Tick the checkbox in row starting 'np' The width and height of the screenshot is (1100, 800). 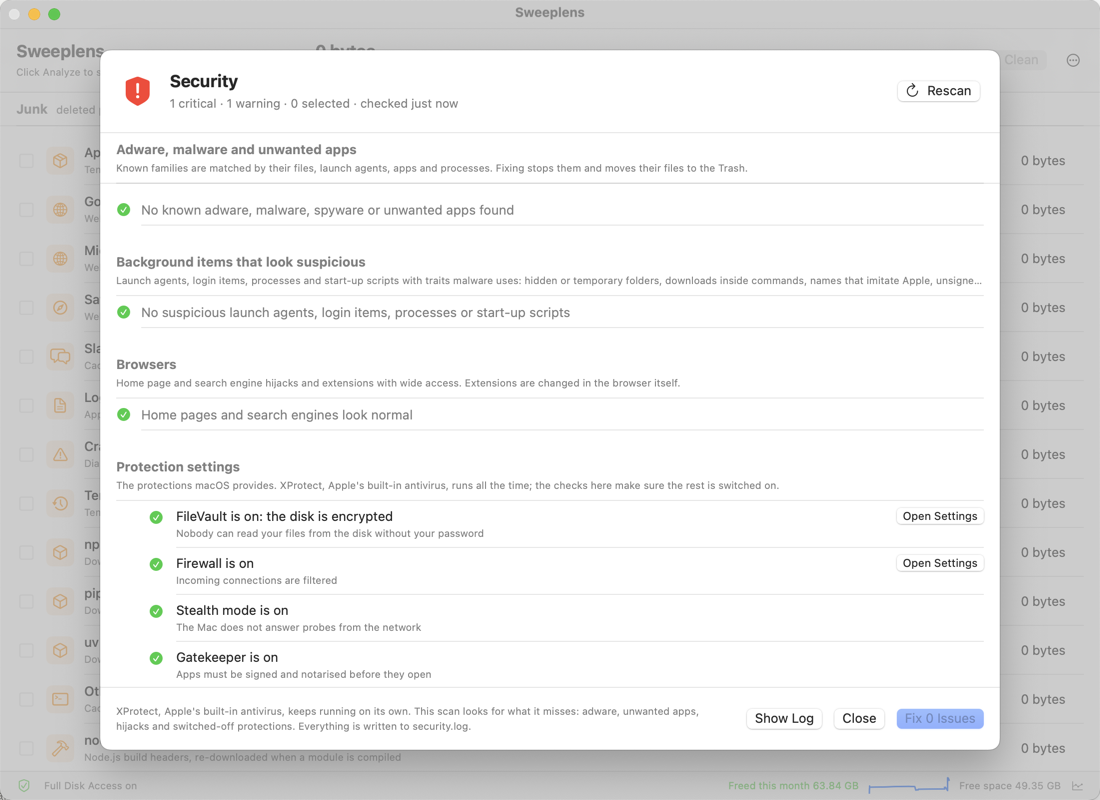tap(27, 552)
